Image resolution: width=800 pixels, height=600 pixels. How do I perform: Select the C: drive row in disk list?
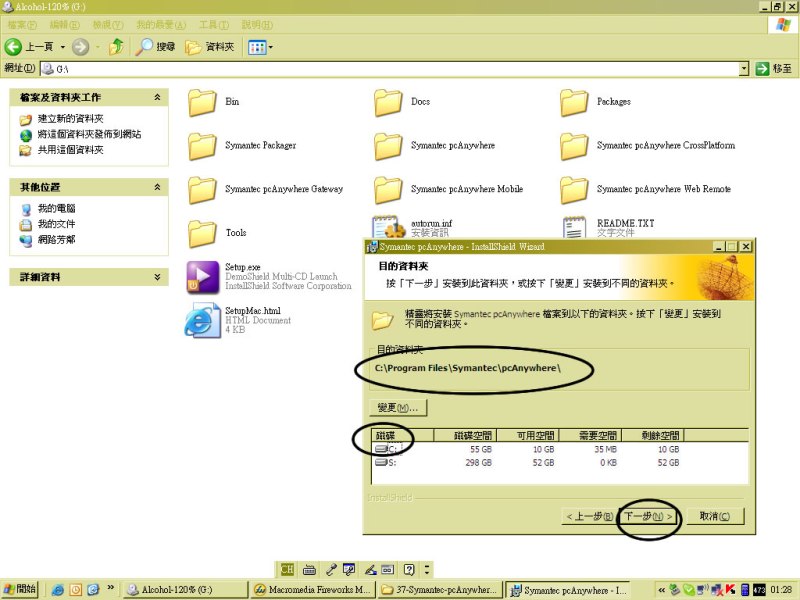(560, 449)
